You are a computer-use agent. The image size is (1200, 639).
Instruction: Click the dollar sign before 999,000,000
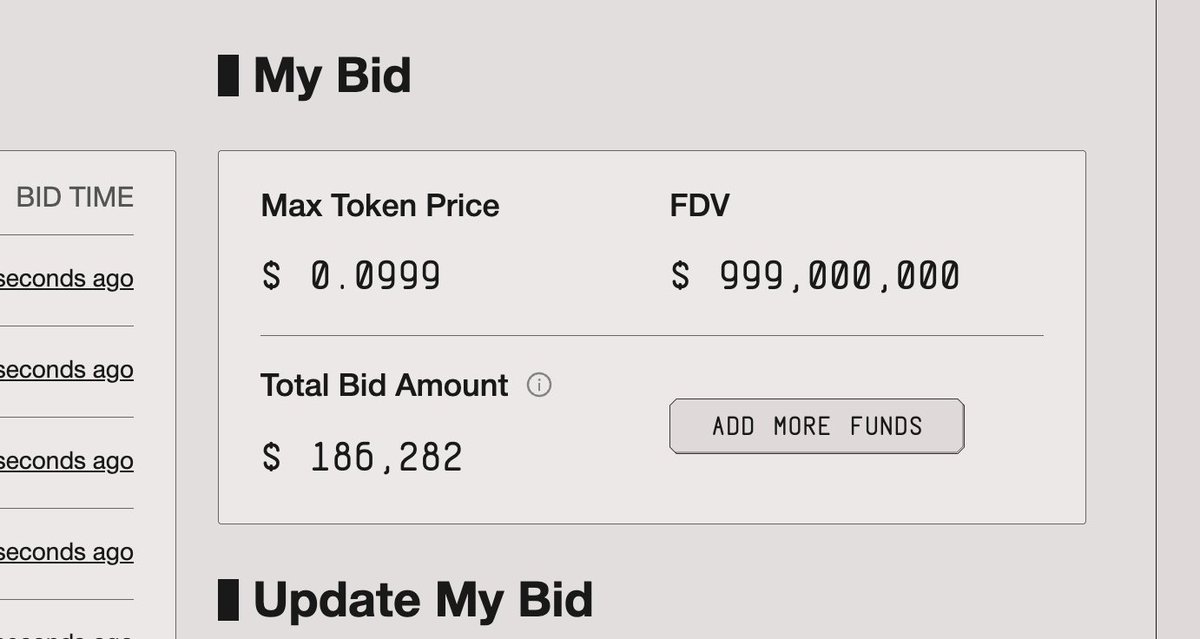(681, 276)
